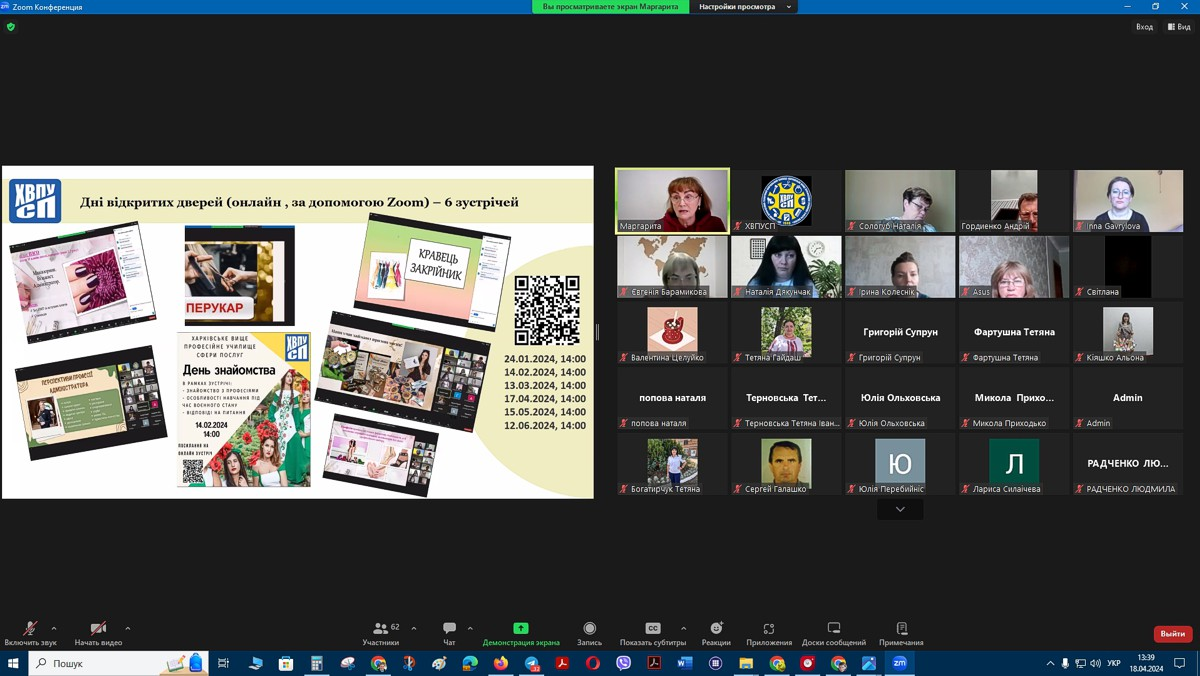This screenshot has width=1200, height=676.
Task: Unmute microphone with Включить звук
Action: (30, 634)
